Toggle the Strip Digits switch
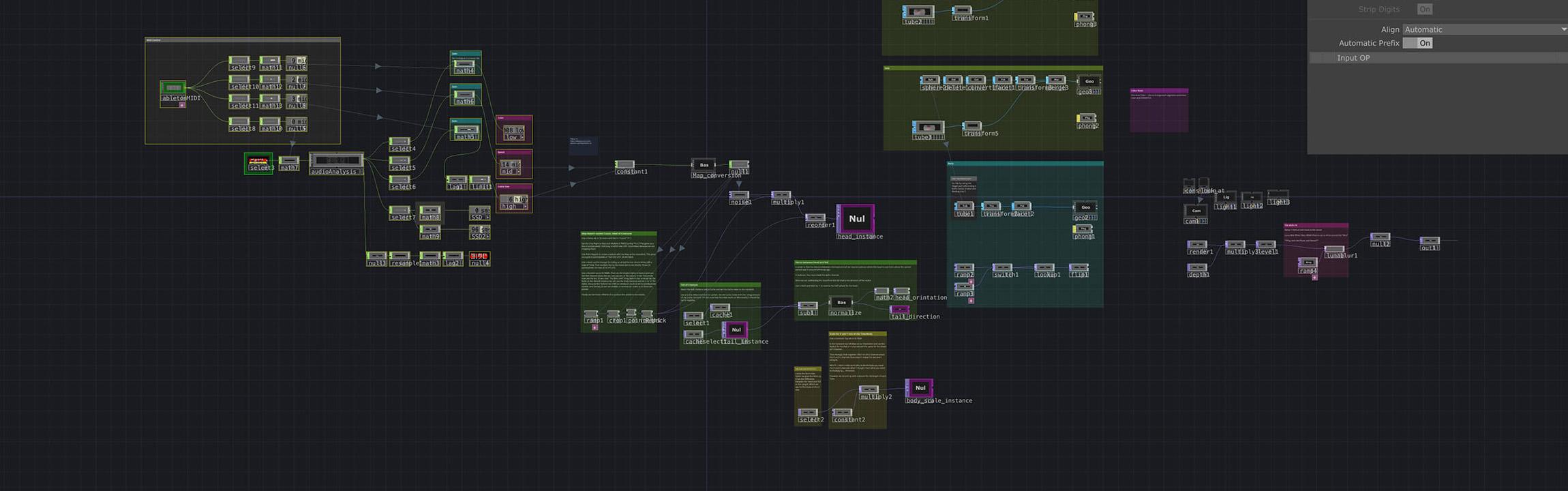1568x491 pixels. click(x=1424, y=10)
